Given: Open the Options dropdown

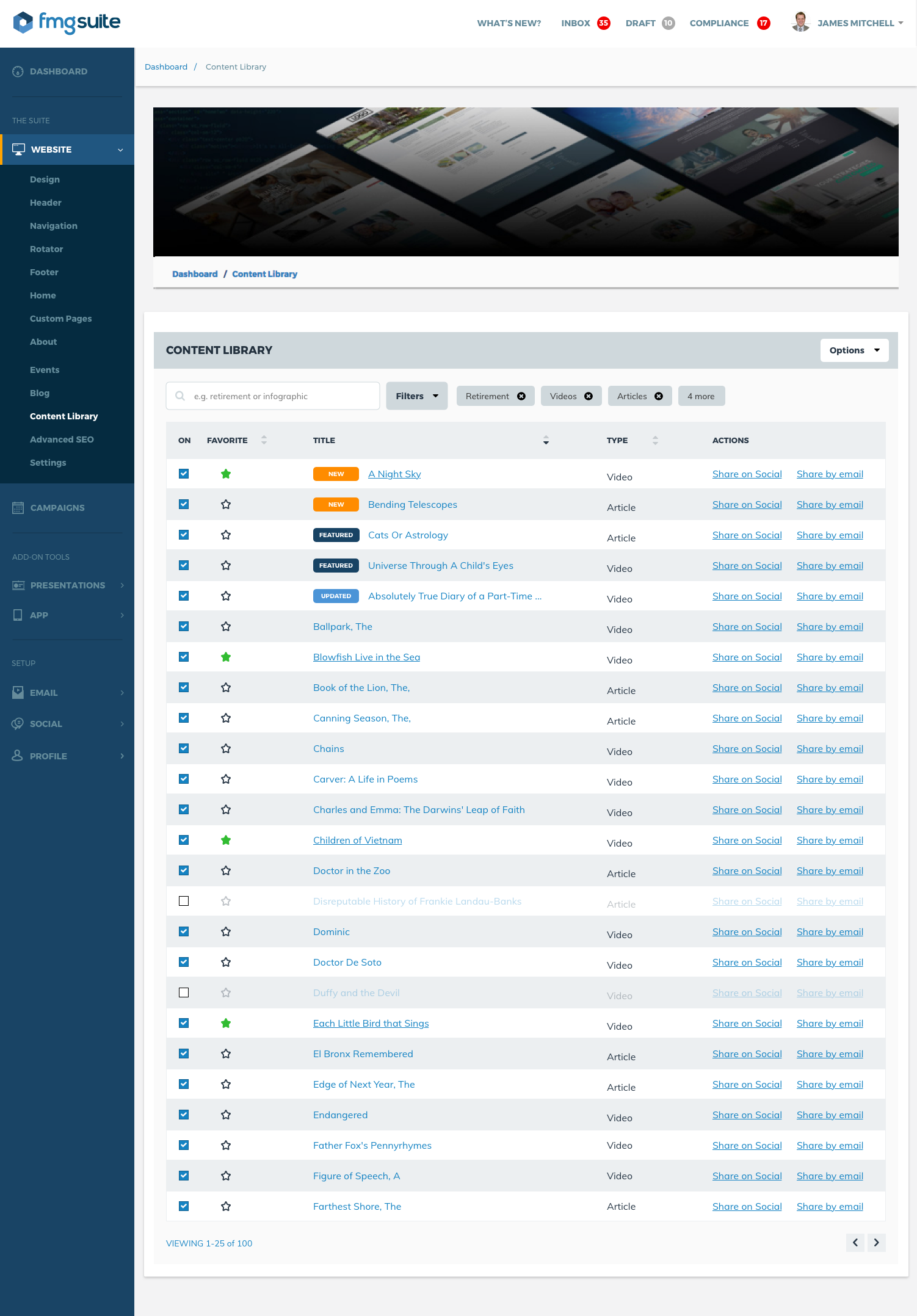Looking at the screenshot, I should click(x=854, y=350).
